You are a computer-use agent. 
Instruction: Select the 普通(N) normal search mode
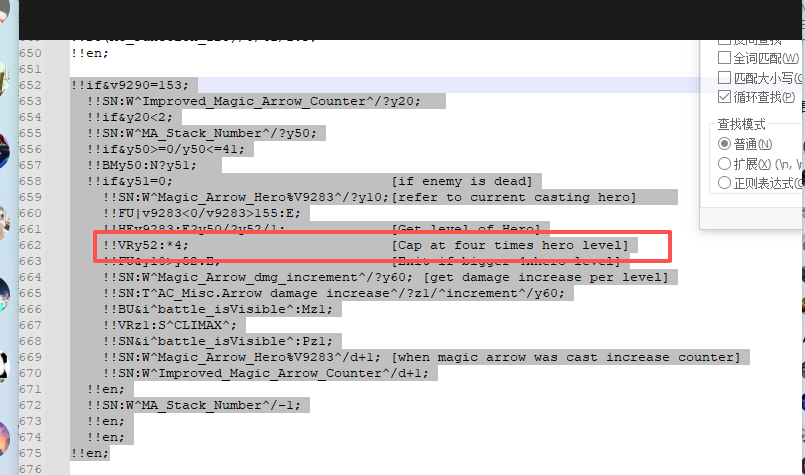point(725,144)
